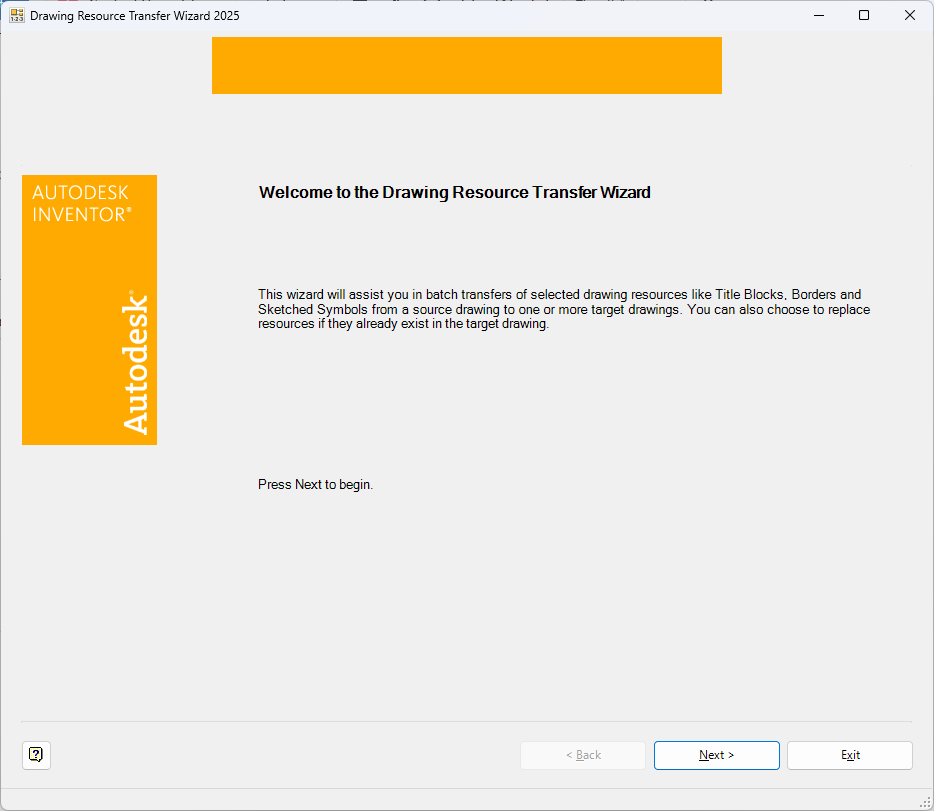Click the Autodesk Inventor logo banner
The image size is (934, 811).
(89, 310)
